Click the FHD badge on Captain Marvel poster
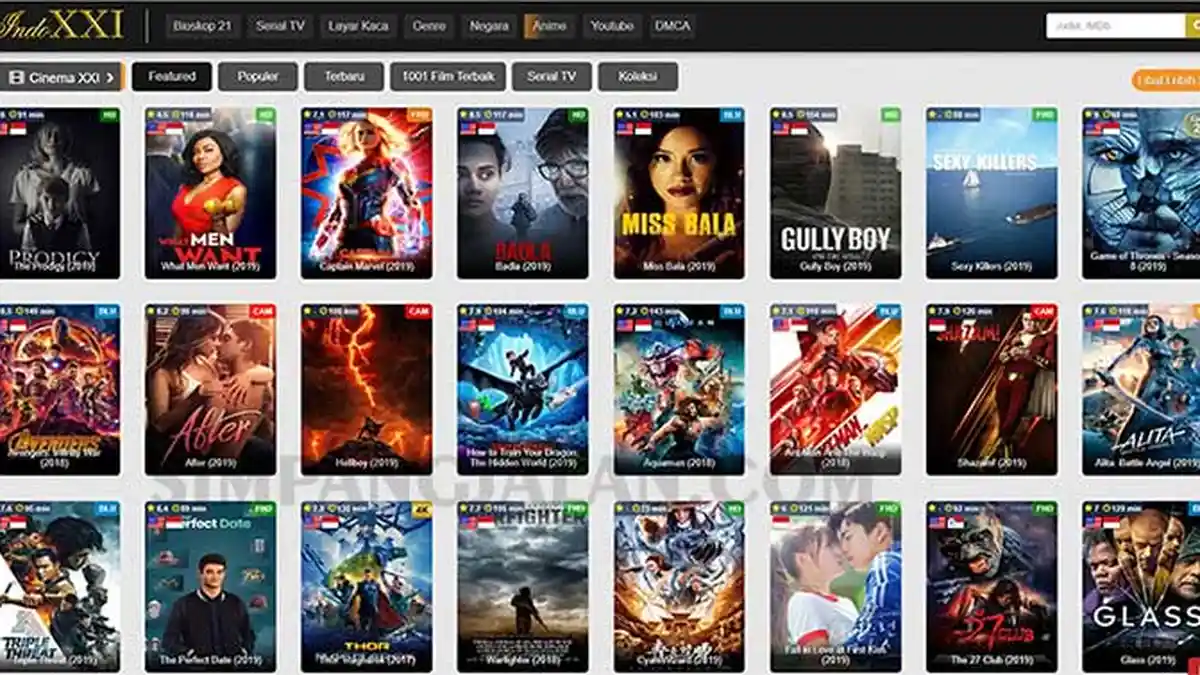Screen dimensions: 1200x675 click(421, 115)
